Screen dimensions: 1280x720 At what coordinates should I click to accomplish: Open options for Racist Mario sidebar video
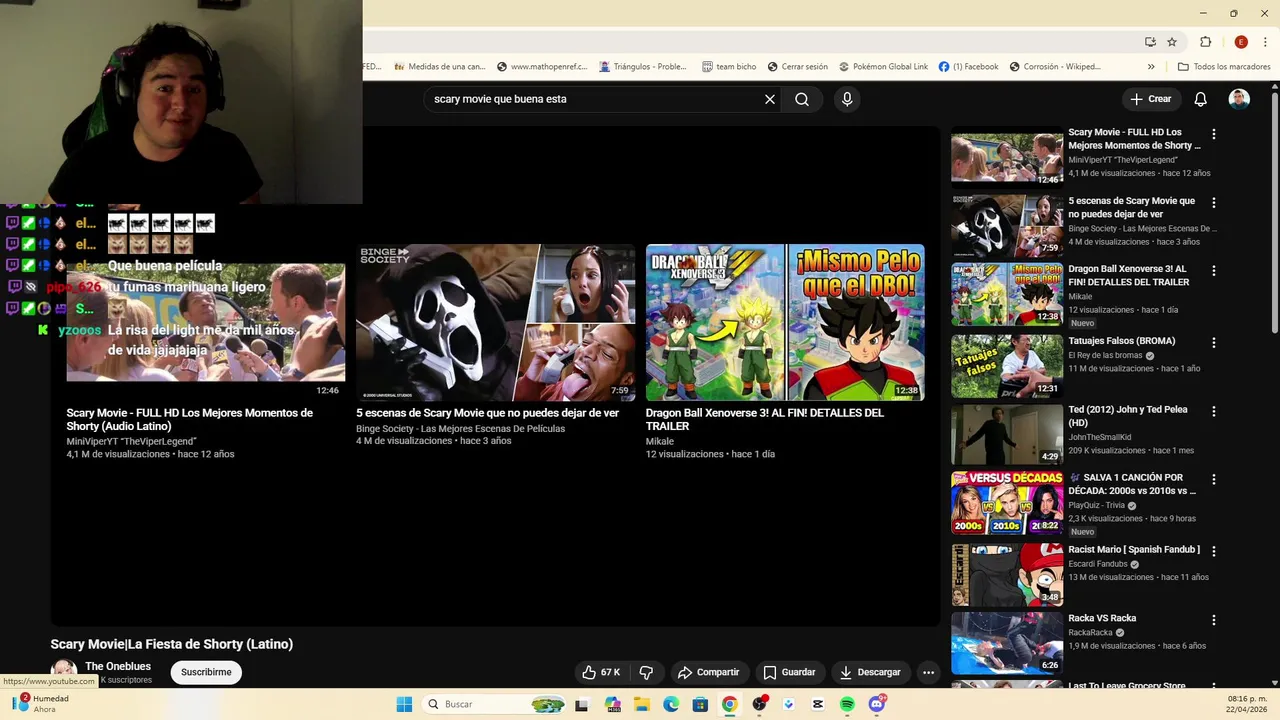point(1214,551)
